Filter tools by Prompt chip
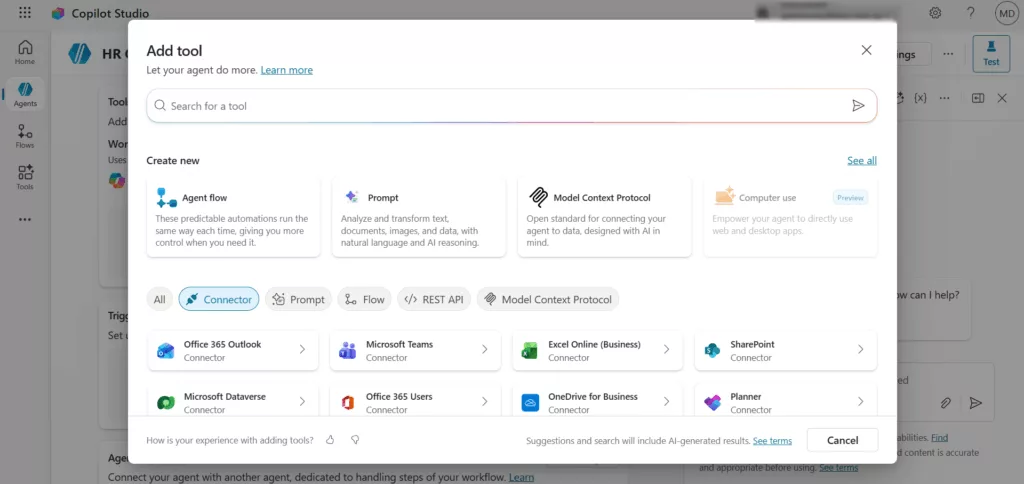 coord(298,299)
